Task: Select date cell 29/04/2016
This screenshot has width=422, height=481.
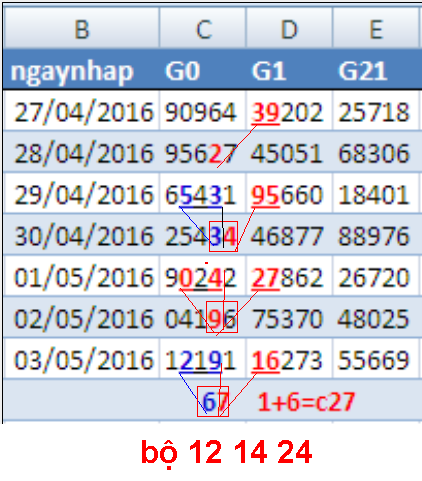Action: (81, 194)
